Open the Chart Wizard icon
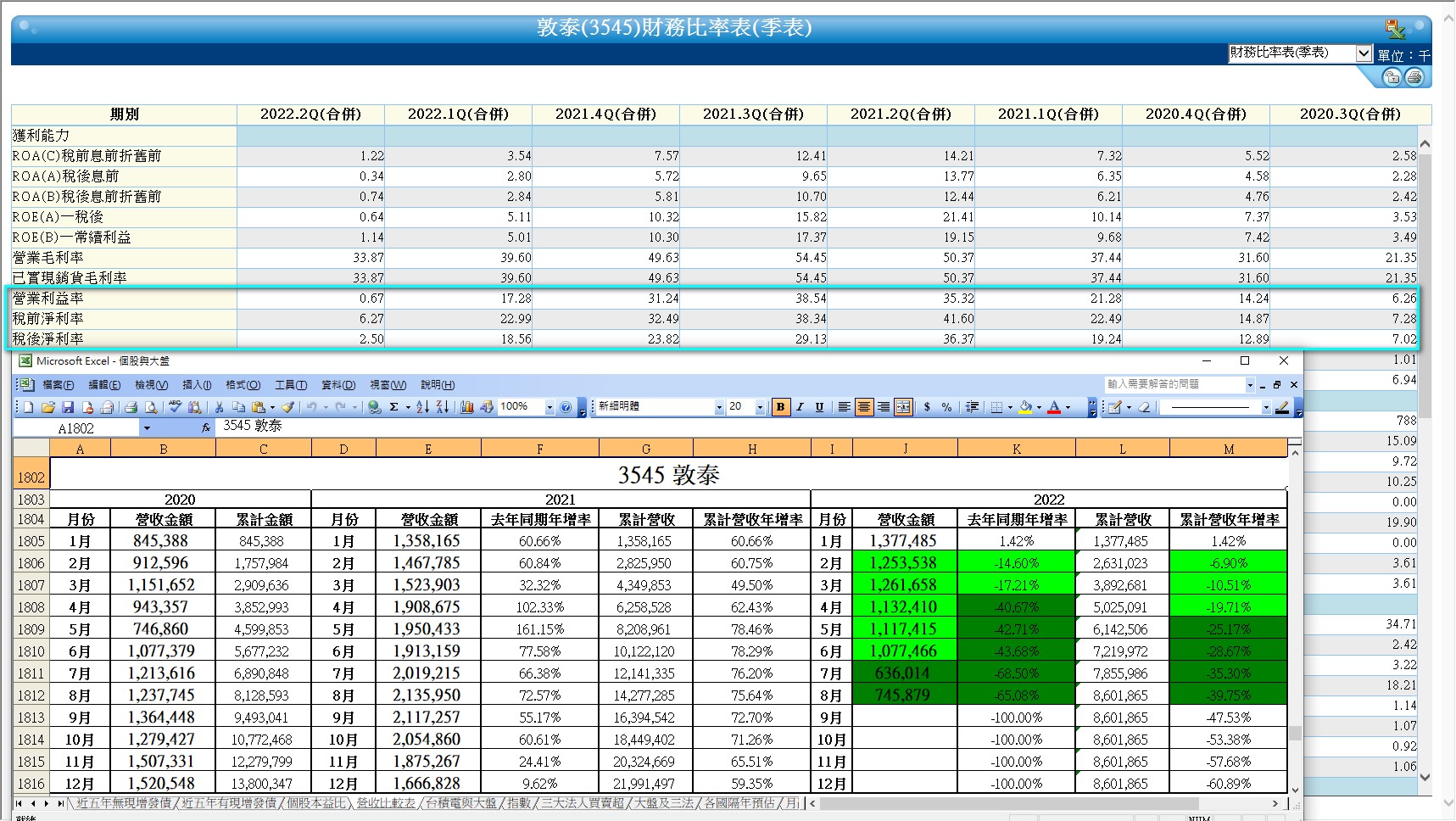This screenshot has width=1456, height=821. click(467, 407)
